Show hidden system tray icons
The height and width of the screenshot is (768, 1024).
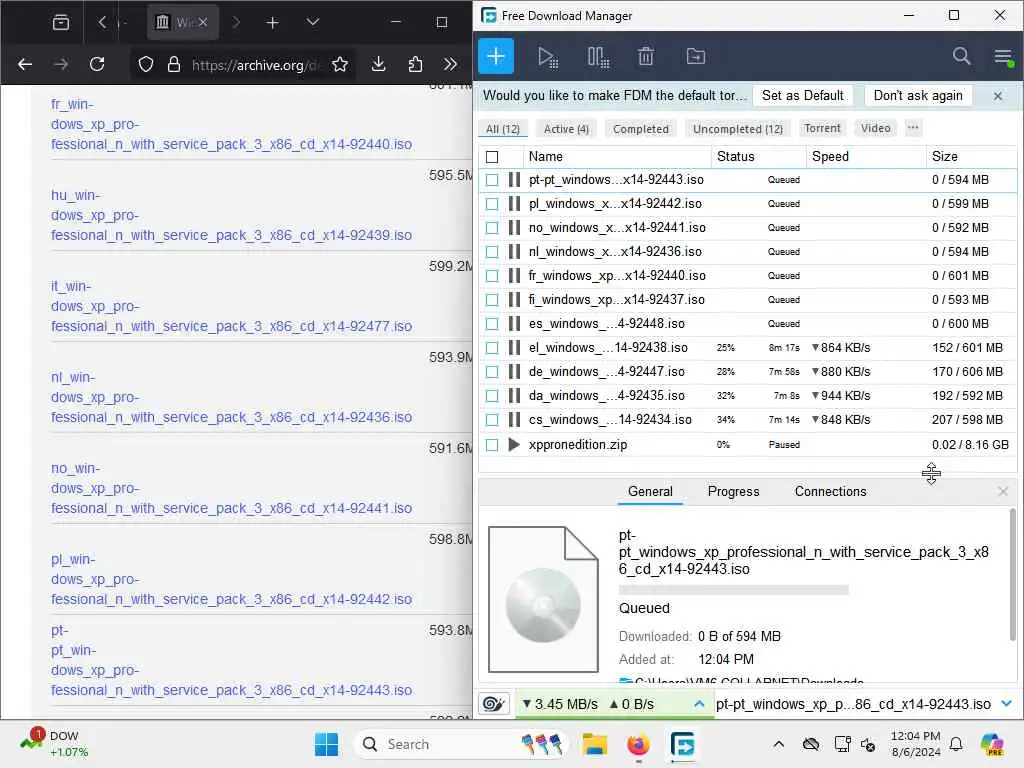point(778,744)
